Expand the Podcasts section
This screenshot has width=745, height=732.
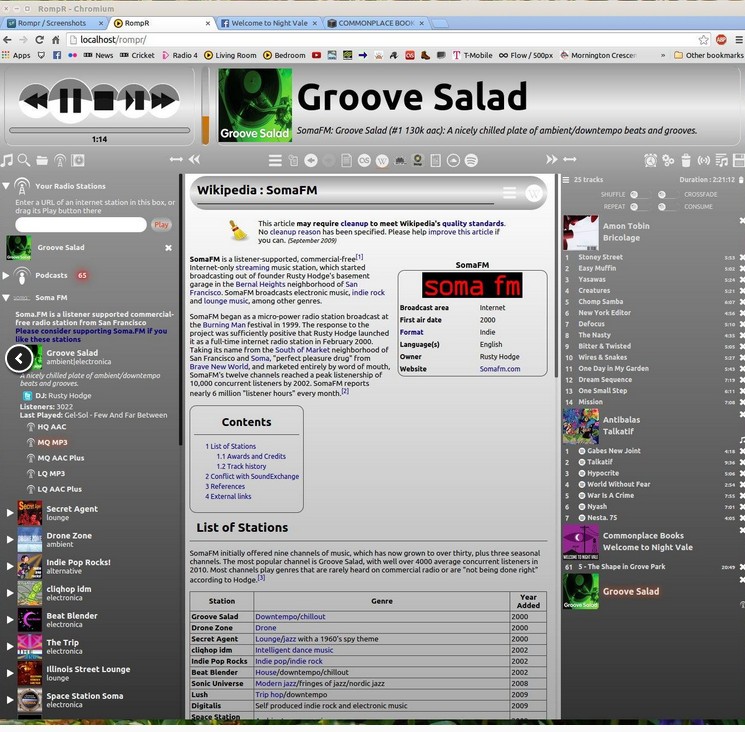click(7, 275)
